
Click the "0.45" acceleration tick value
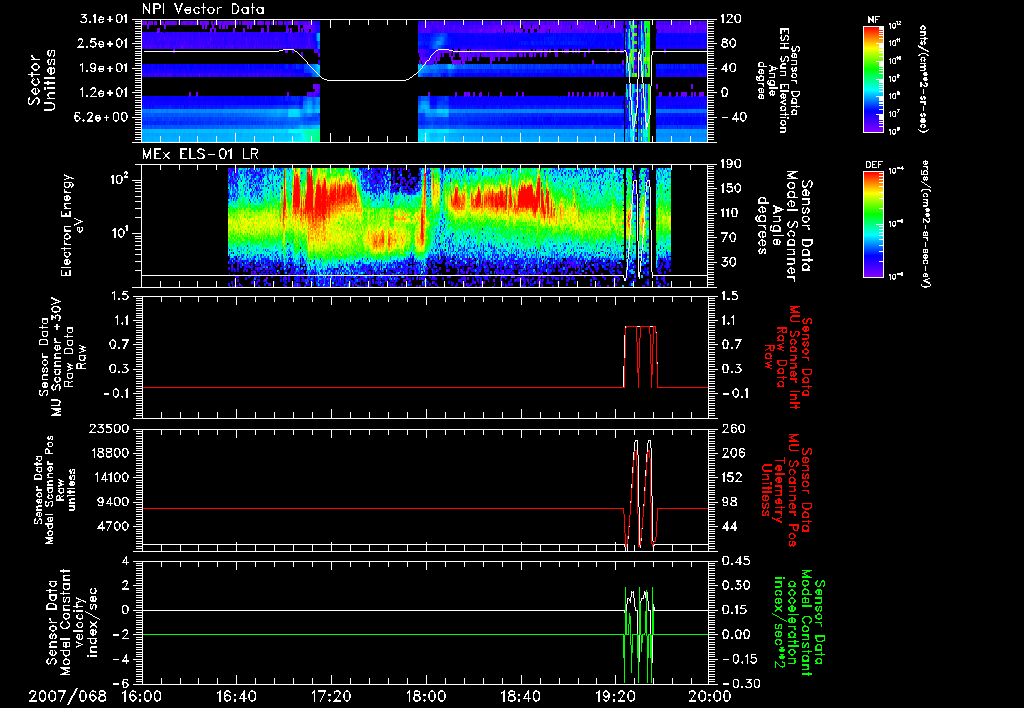(x=735, y=561)
